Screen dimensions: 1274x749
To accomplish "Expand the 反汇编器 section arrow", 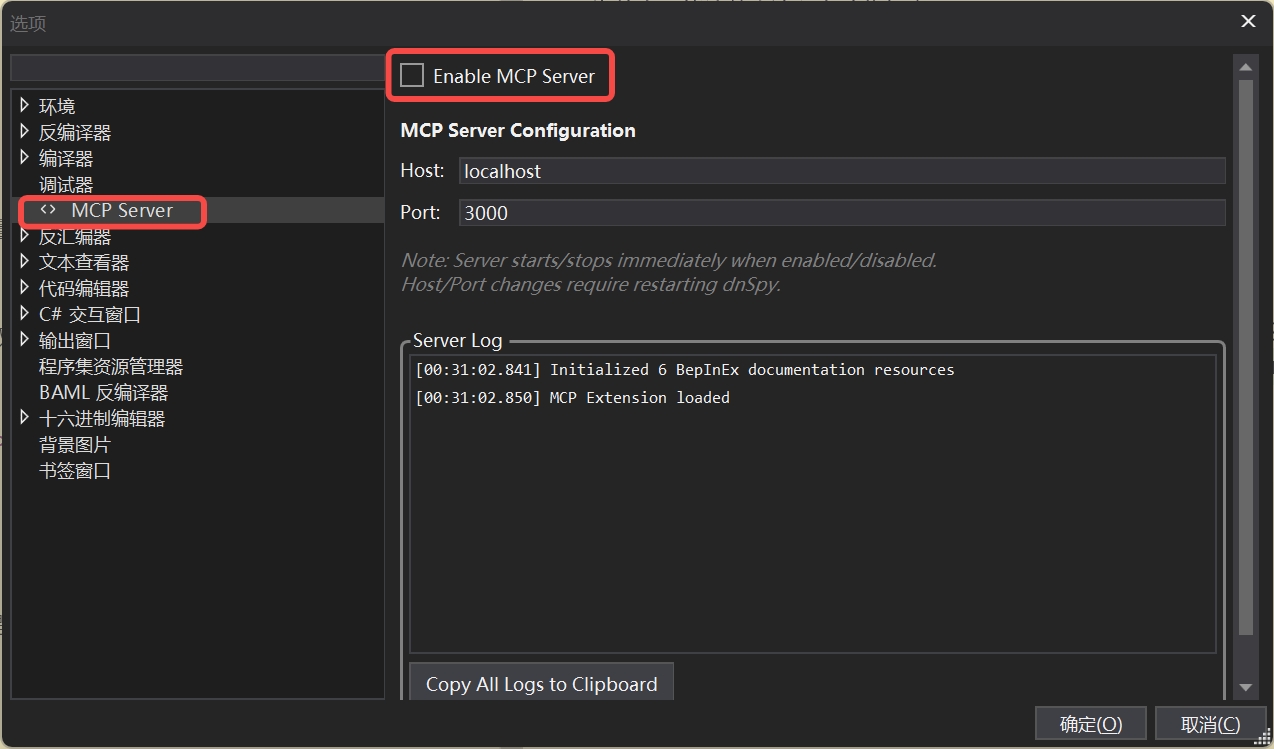I will click(25, 236).
